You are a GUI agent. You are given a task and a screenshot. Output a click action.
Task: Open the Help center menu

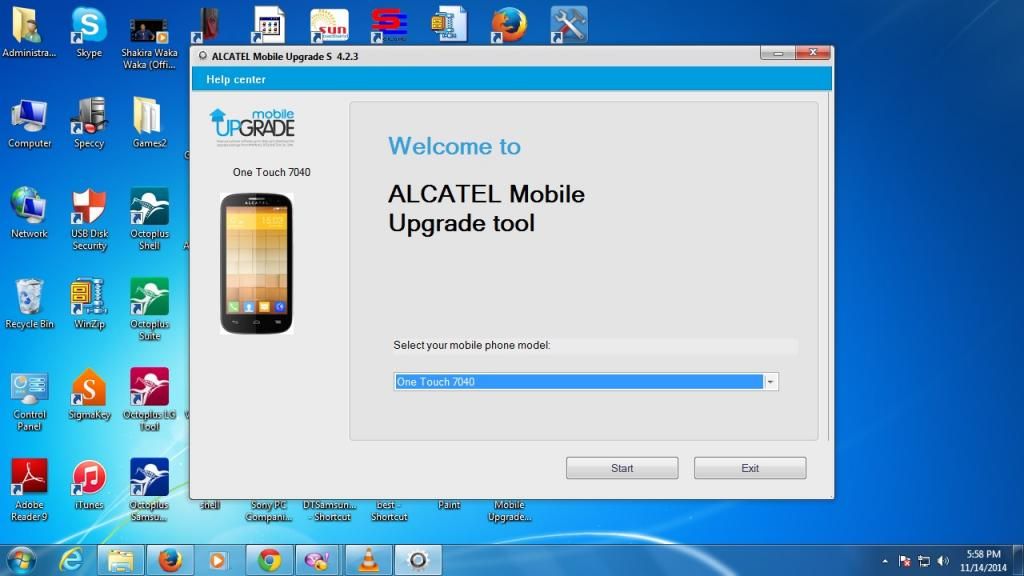236,80
